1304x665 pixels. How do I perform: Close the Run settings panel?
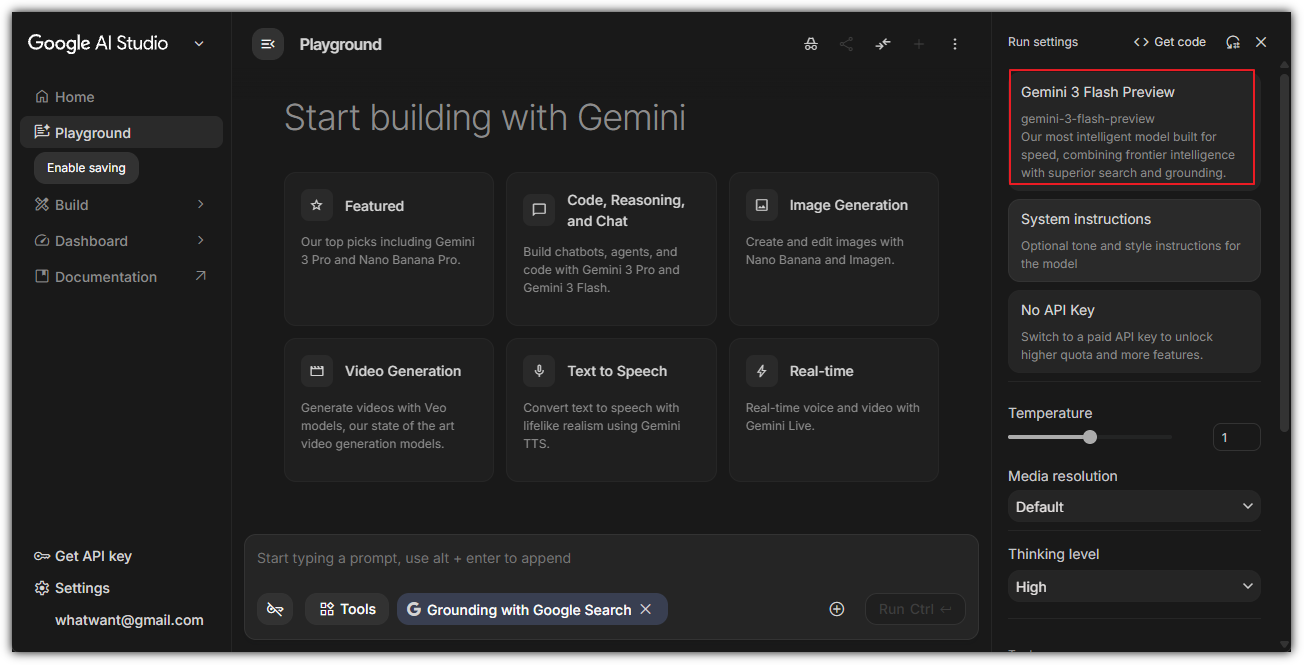[x=1261, y=42]
